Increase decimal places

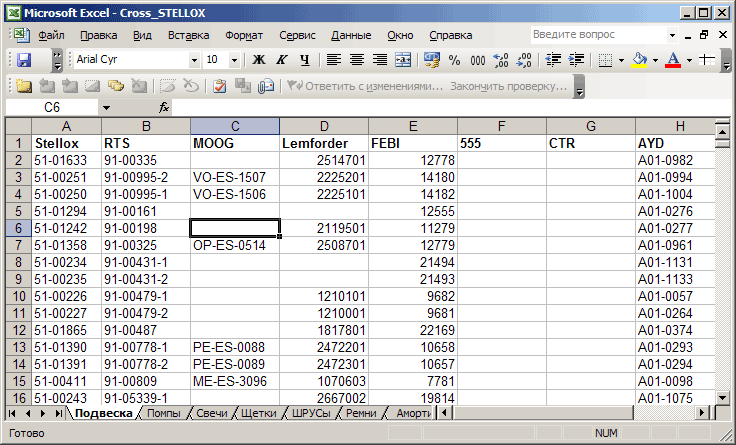pyautogui.click(x=501, y=60)
